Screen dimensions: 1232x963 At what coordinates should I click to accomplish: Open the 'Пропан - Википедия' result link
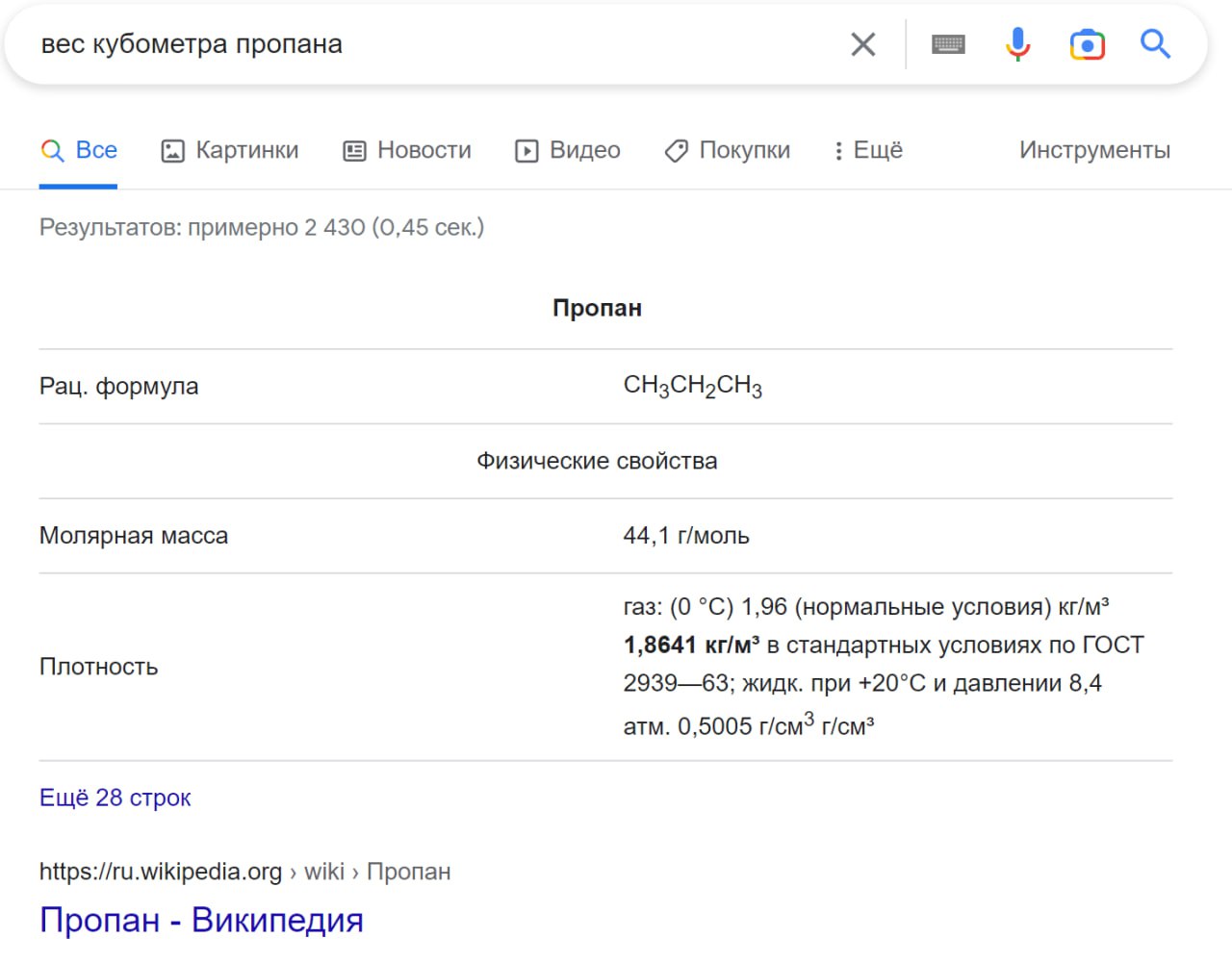[201, 920]
